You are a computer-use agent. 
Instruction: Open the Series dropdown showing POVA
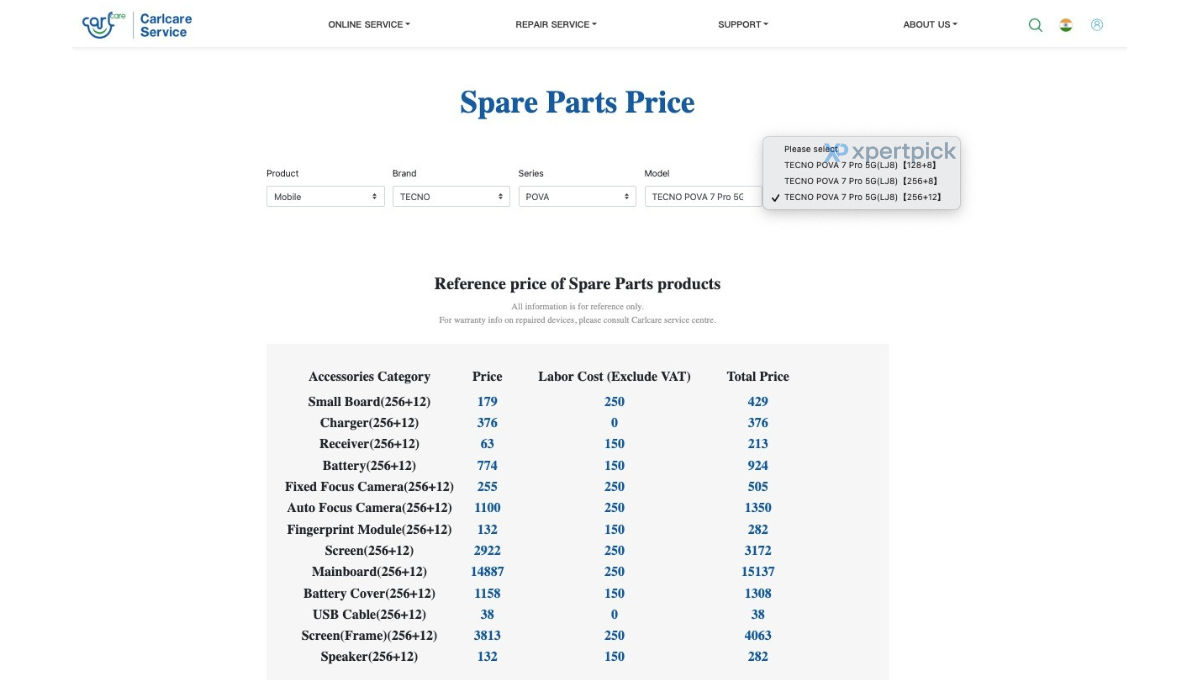(x=578, y=197)
